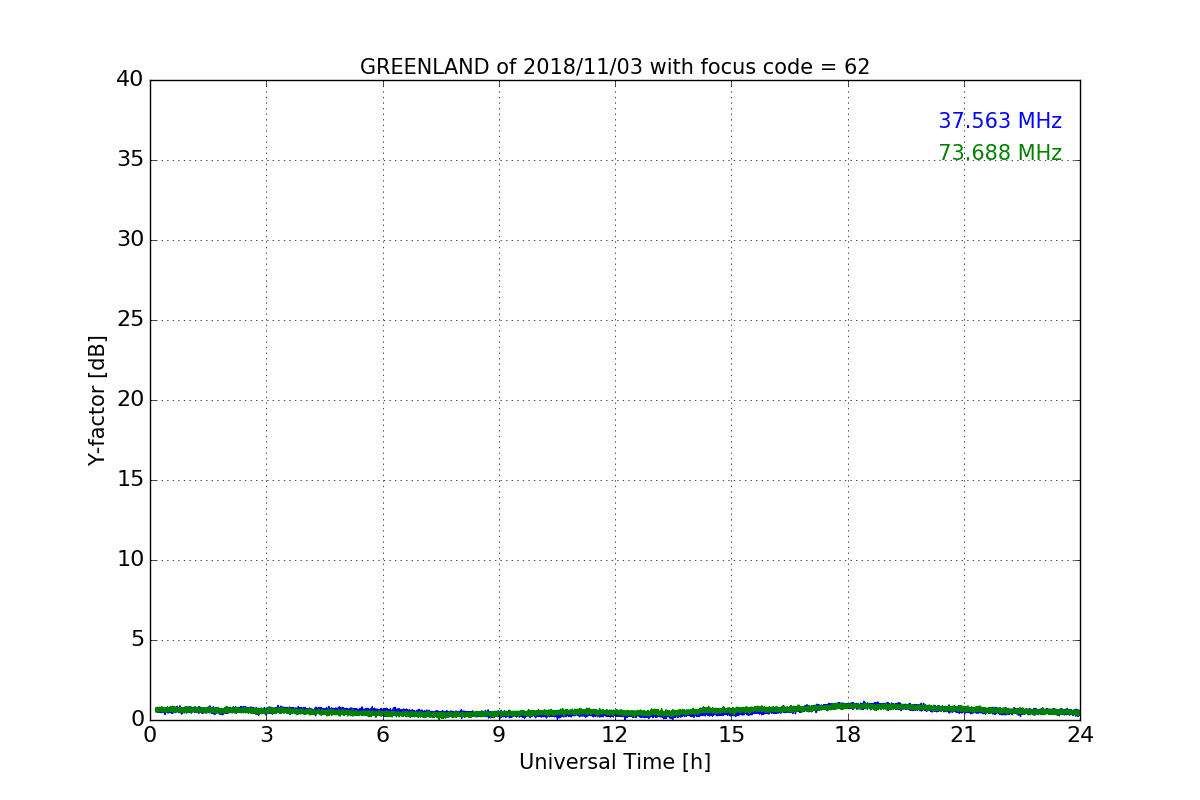Click y-axis tick label 35
Image resolution: width=1200 pixels, height=800 pixels.
pyautogui.click(x=130, y=159)
